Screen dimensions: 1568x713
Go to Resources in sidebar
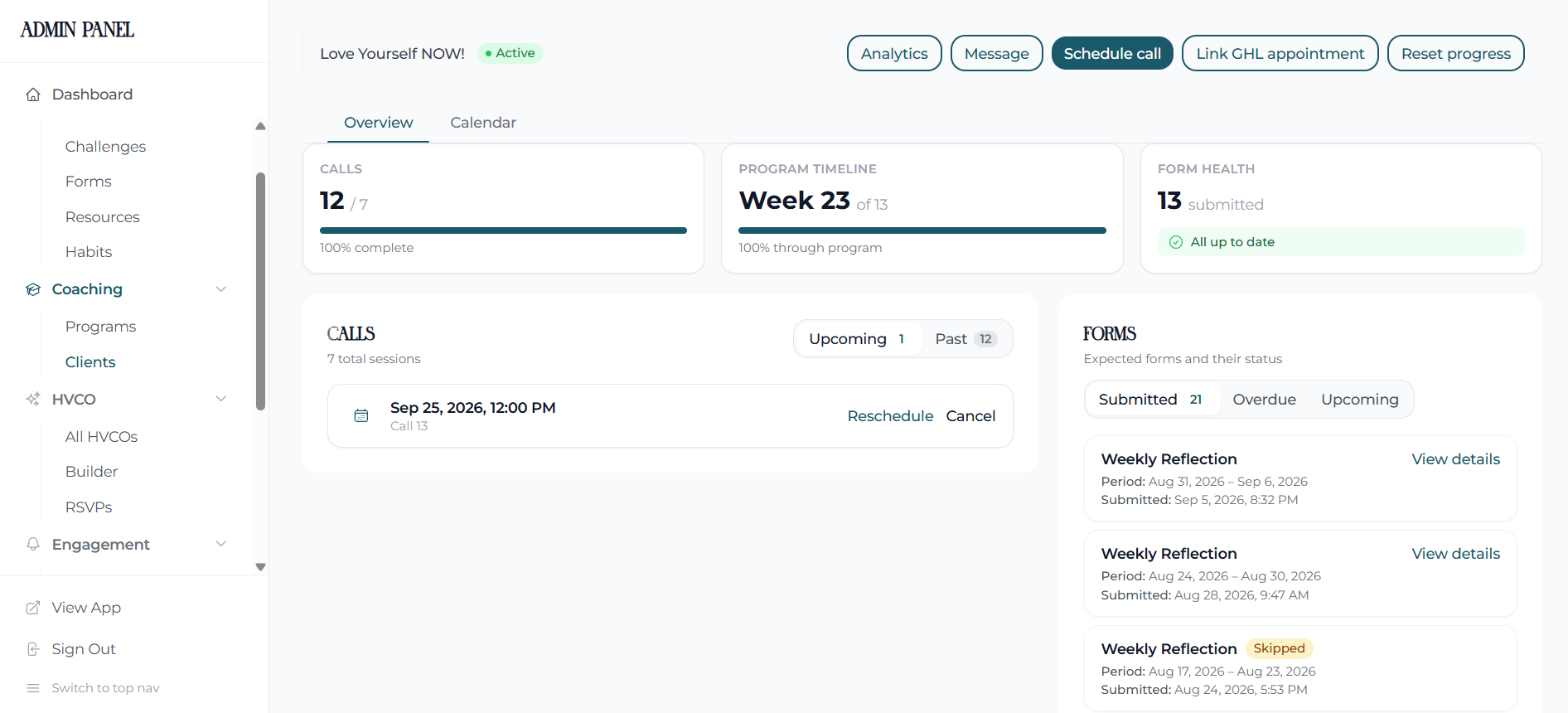103,217
